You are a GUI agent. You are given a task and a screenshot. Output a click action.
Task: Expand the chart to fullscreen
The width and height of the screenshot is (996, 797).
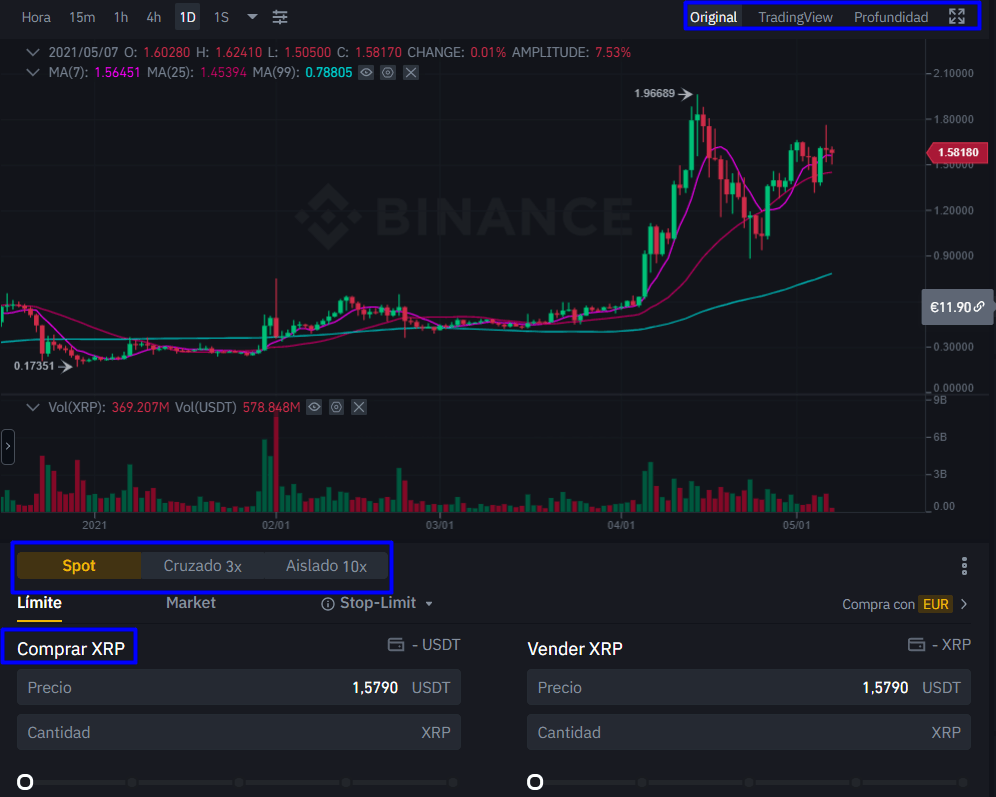point(957,17)
